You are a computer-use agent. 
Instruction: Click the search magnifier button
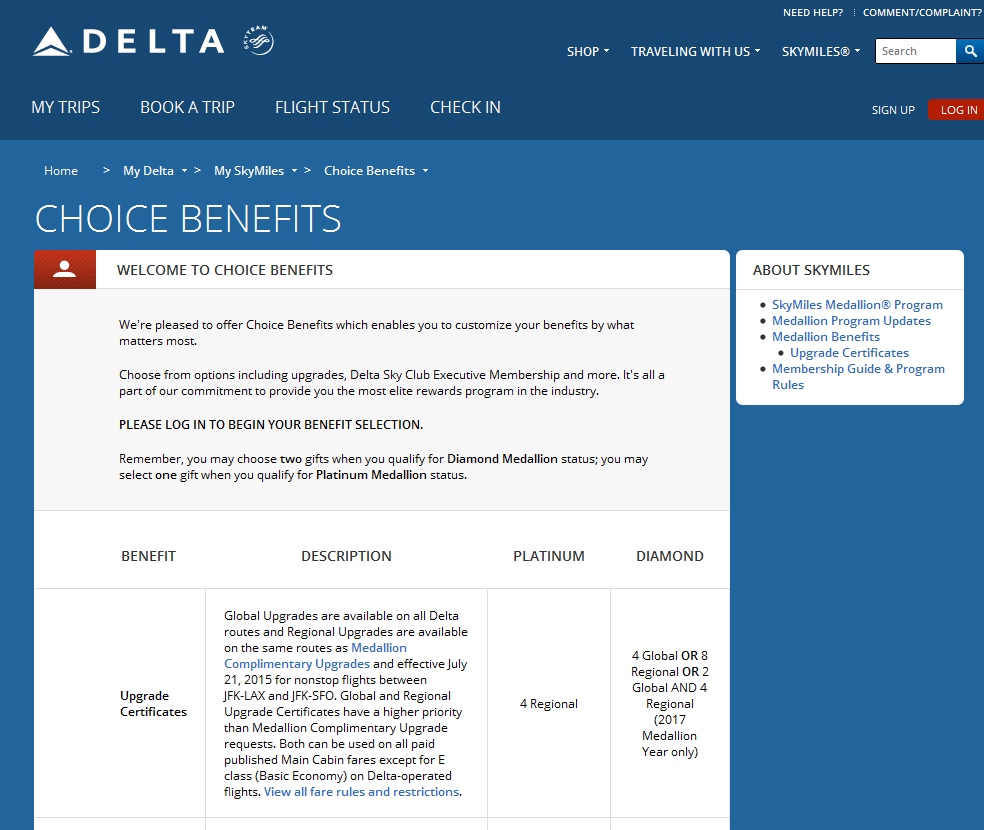click(969, 51)
